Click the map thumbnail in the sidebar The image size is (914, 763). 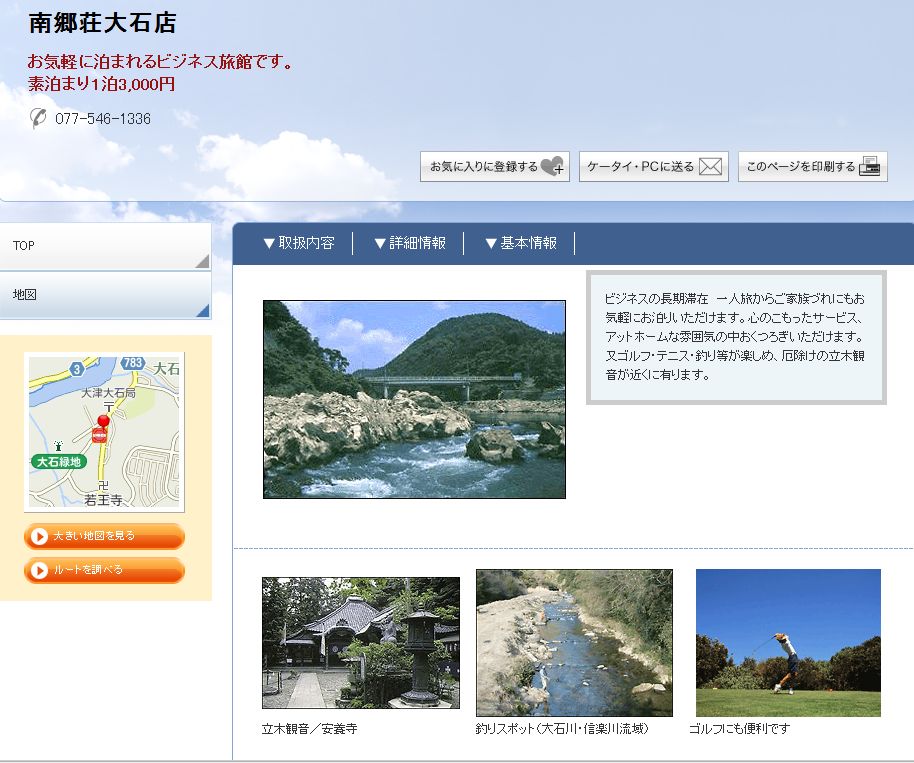(x=104, y=432)
